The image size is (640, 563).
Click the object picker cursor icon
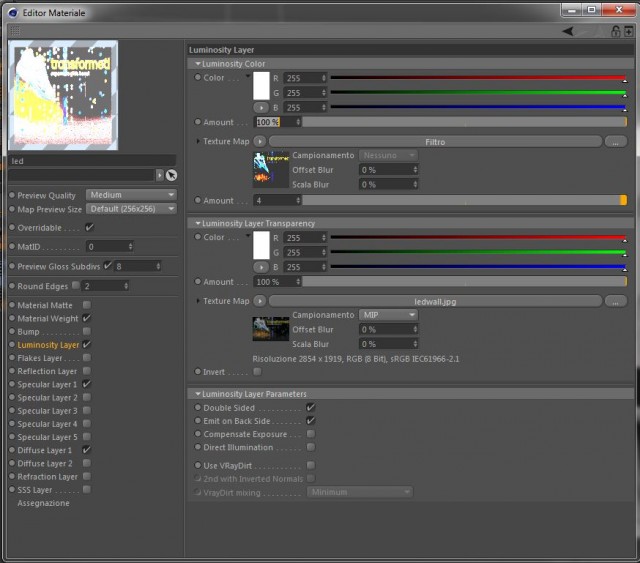click(x=171, y=175)
